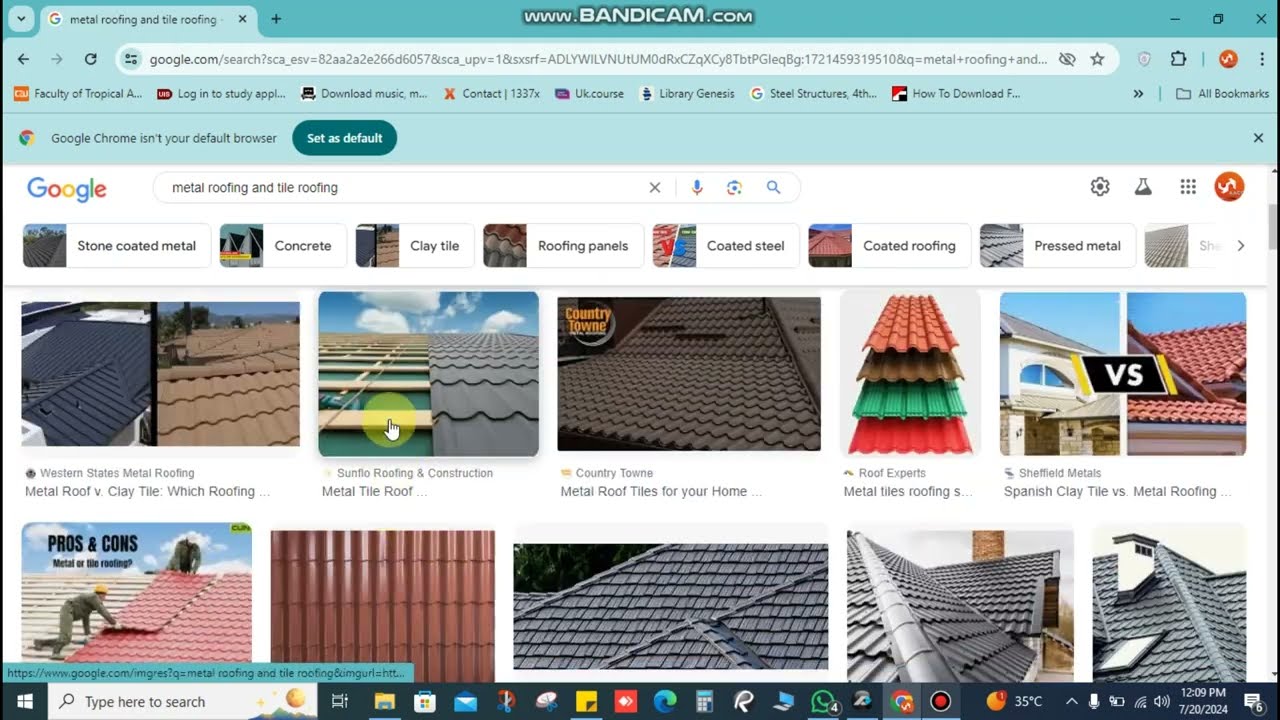1280x720 pixels.
Task: Open Windows notification center icon
Action: [1253, 701]
